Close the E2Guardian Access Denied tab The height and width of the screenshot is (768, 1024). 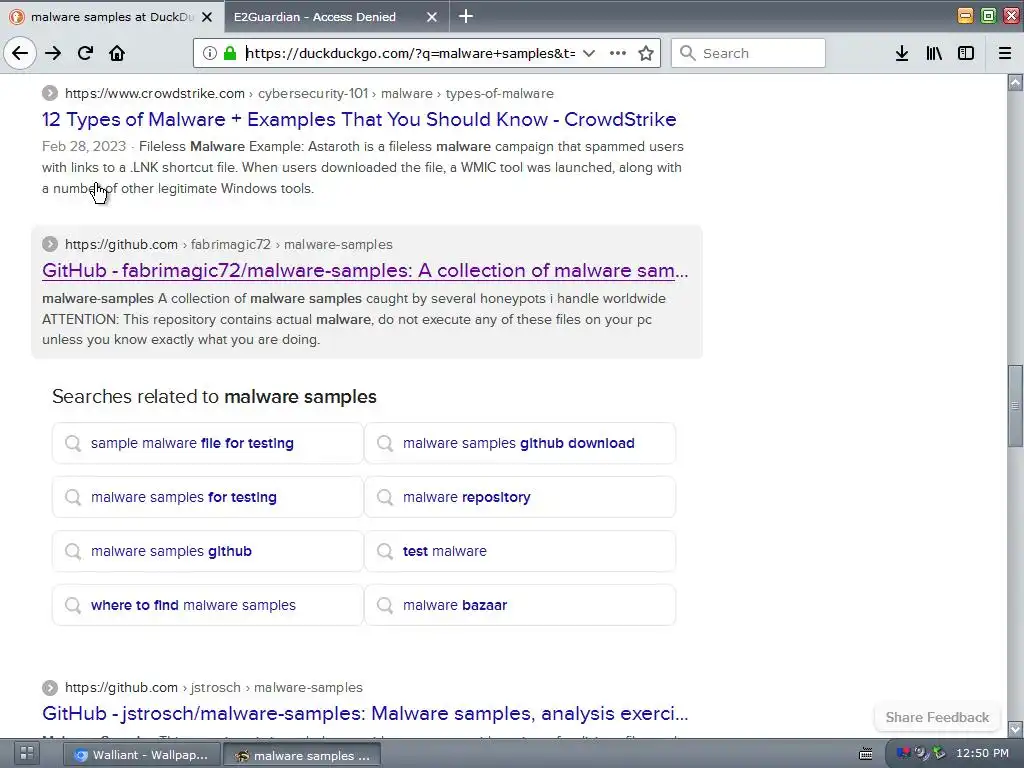[x=432, y=17]
